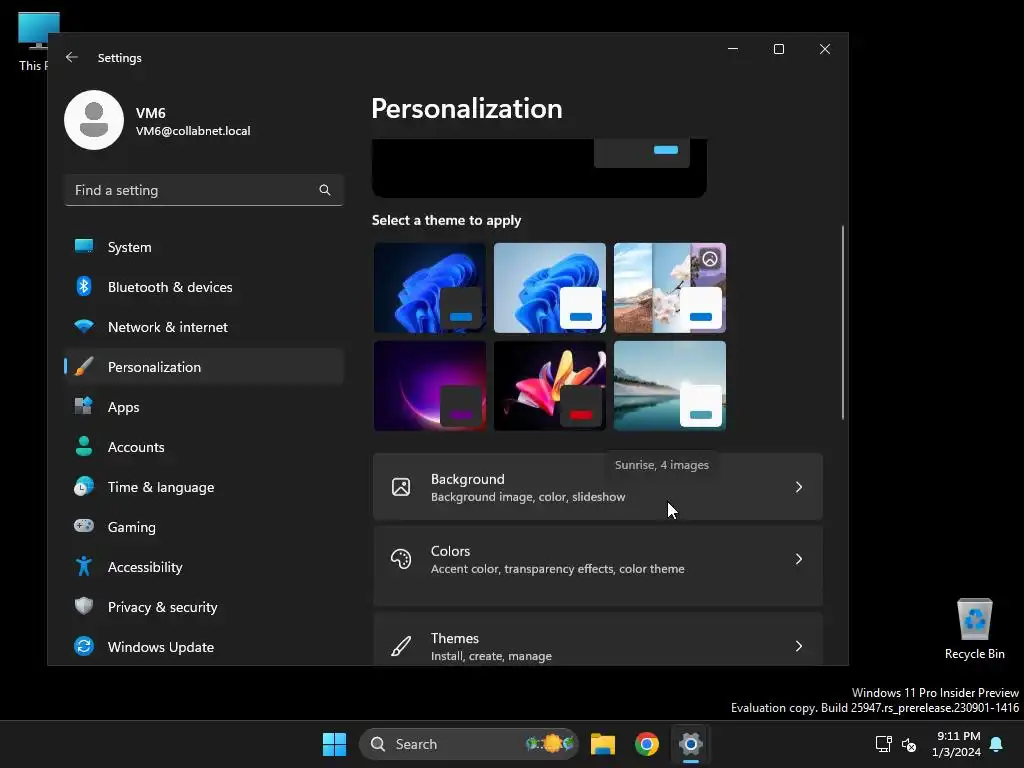Viewport: 1024px width, 768px height.
Task: Click the Colors palette icon
Action: point(401,559)
